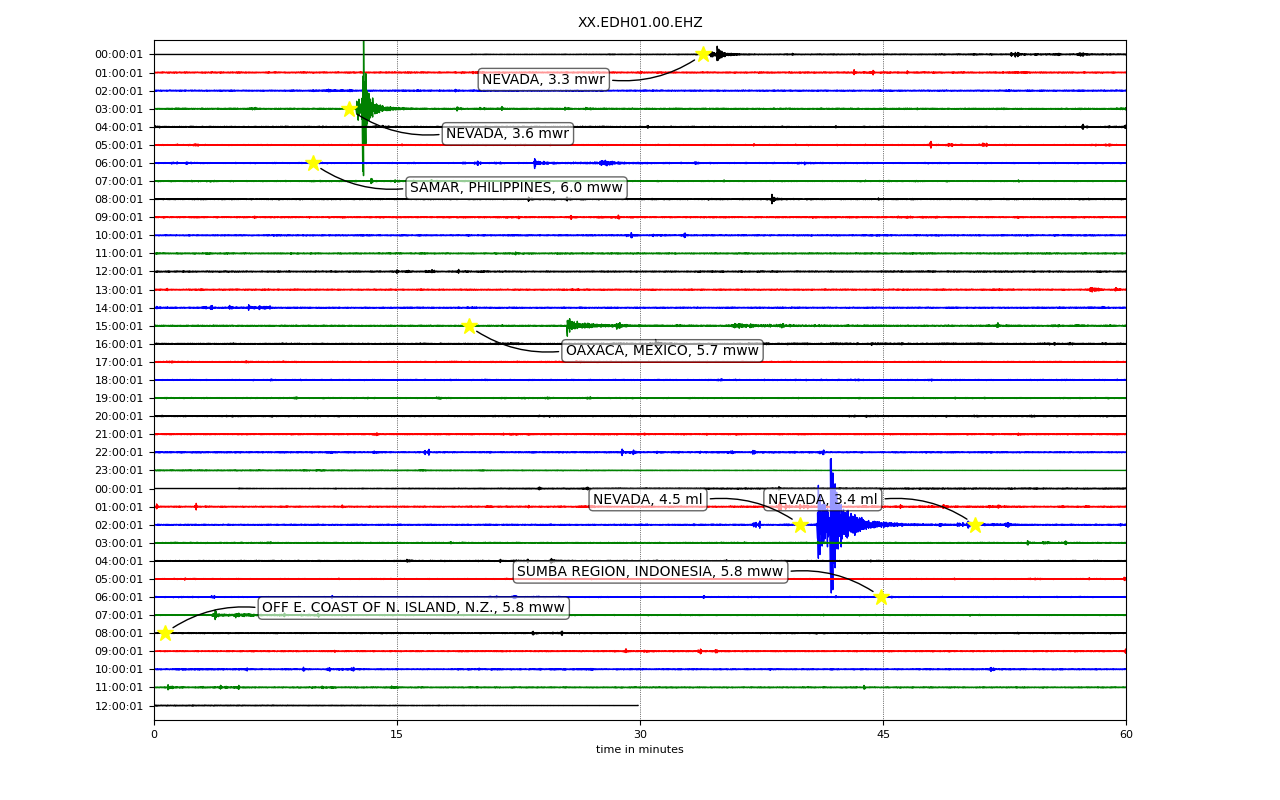Click the Oaxaca, Mexico event star marker

[469, 326]
